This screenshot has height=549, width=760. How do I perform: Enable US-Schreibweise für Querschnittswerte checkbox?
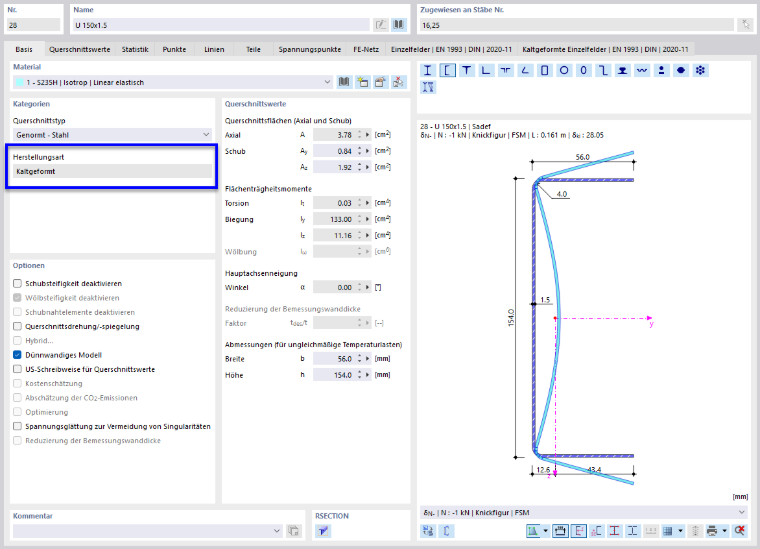click(17, 369)
